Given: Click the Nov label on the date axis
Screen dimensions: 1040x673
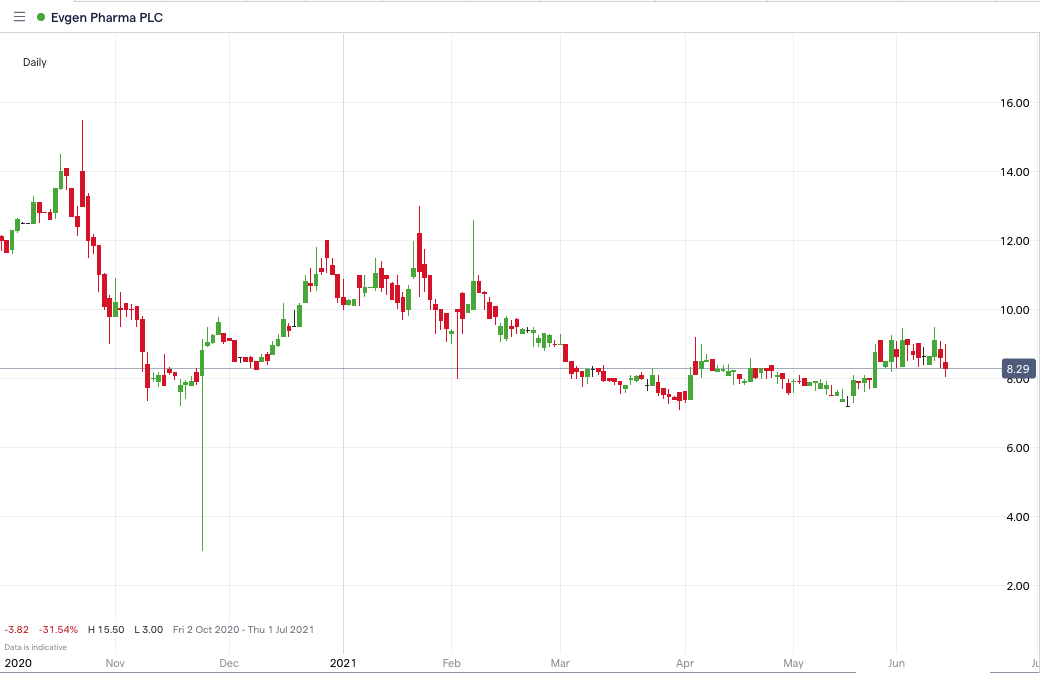Looking at the screenshot, I should pos(115,663).
